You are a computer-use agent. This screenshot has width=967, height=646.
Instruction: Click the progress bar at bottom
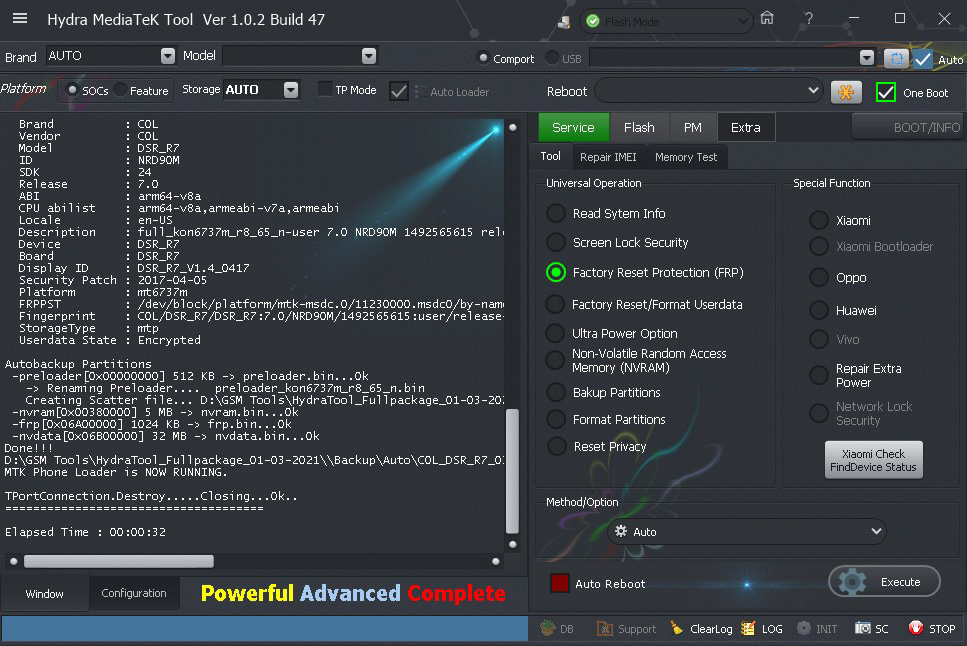click(x=265, y=629)
